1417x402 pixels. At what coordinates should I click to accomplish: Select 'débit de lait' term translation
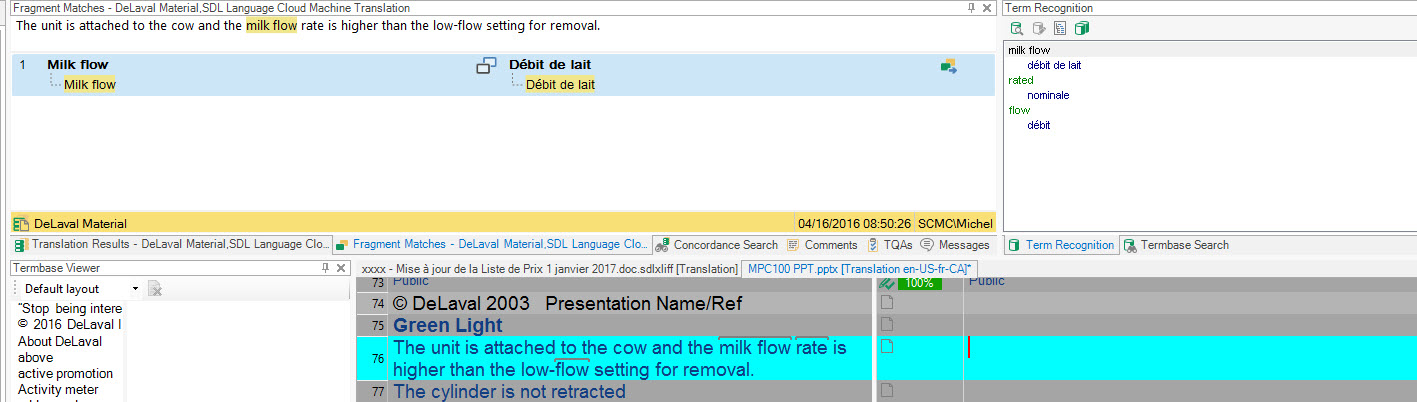[1054, 65]
